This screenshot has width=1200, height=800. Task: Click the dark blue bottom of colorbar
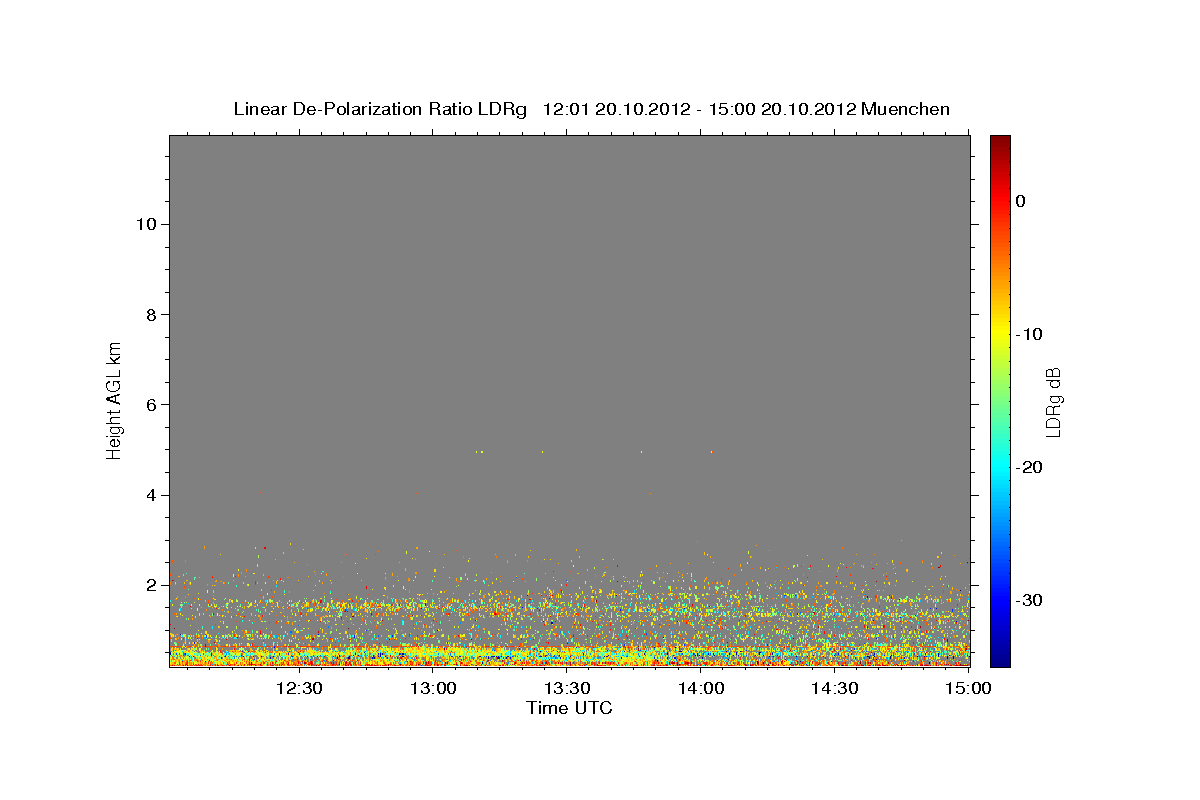pyautogui.click(x=1000, y=658)
